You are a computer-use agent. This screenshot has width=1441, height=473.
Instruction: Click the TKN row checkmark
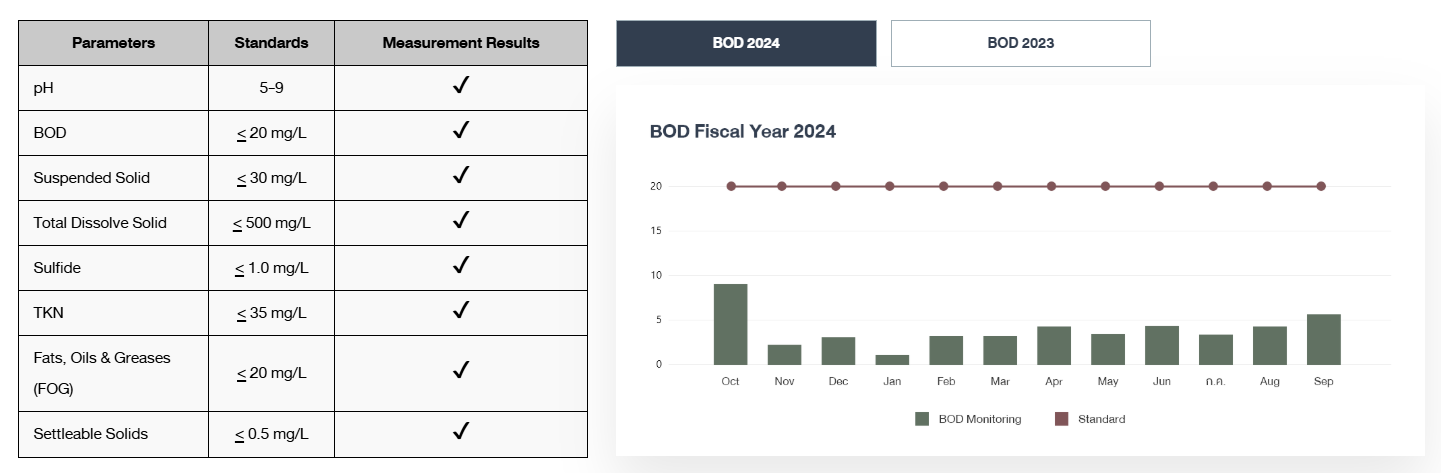[x=461, y=312]
